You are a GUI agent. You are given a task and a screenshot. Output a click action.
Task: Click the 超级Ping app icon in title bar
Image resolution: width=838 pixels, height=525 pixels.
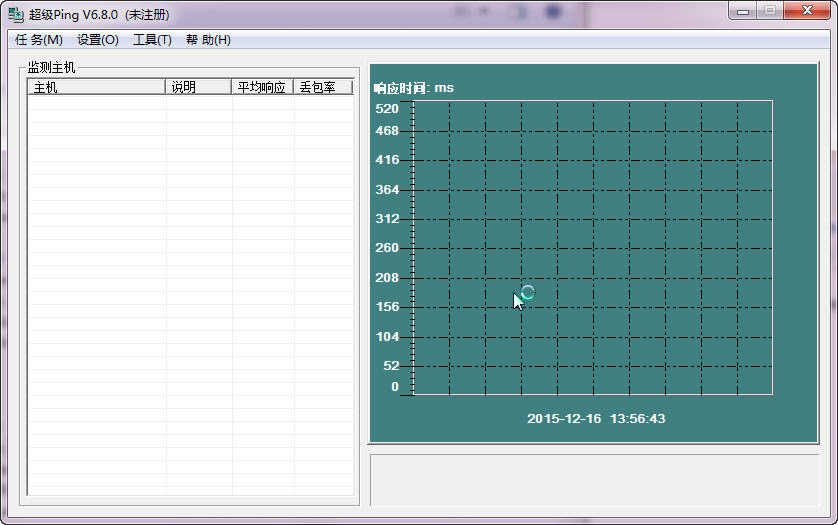(x=16, y=14)
